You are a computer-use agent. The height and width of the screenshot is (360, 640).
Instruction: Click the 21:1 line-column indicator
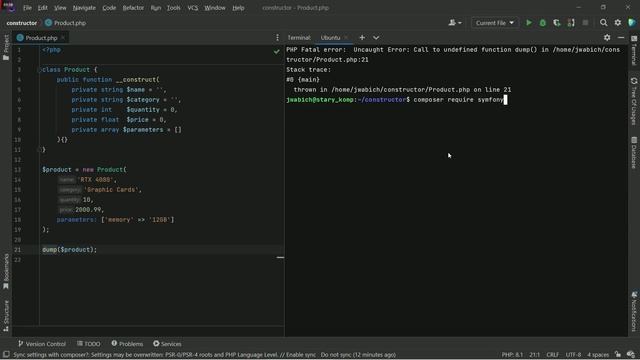(534, 355)
